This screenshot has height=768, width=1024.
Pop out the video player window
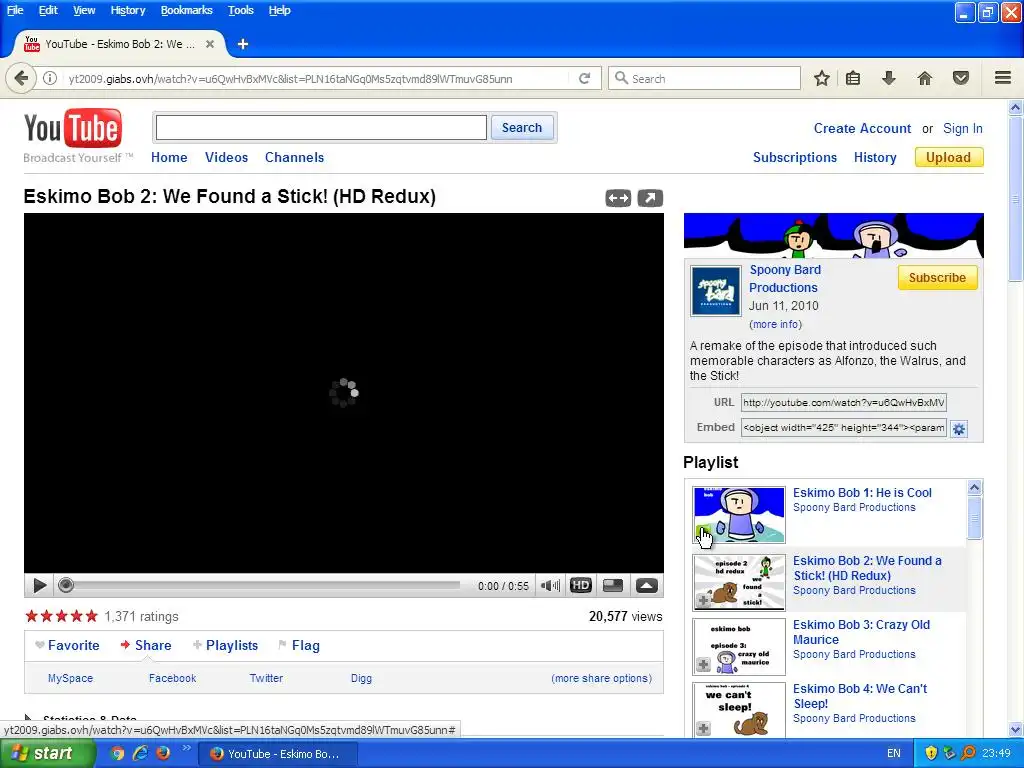[650, 198]
